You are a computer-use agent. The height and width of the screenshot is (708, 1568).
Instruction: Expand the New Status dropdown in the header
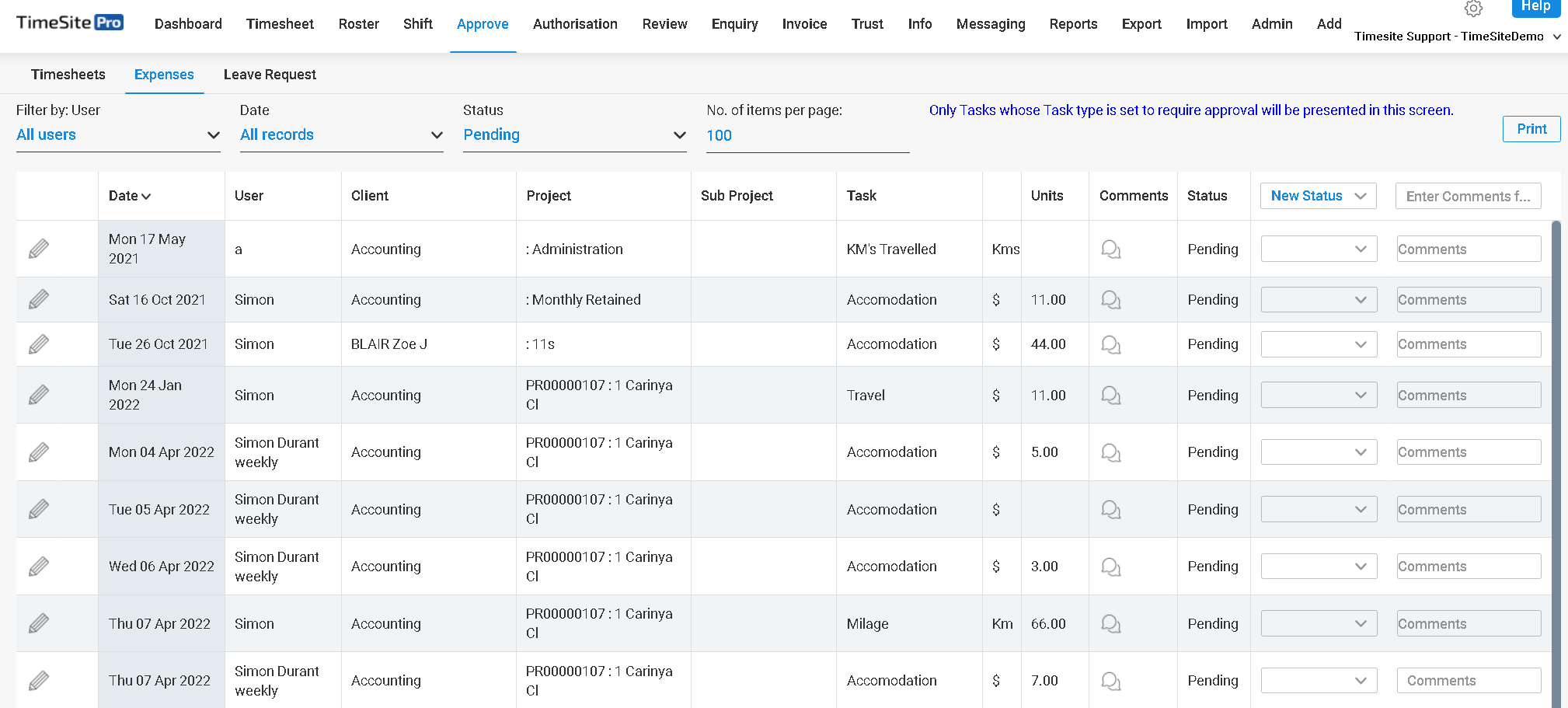point(1318,196)
